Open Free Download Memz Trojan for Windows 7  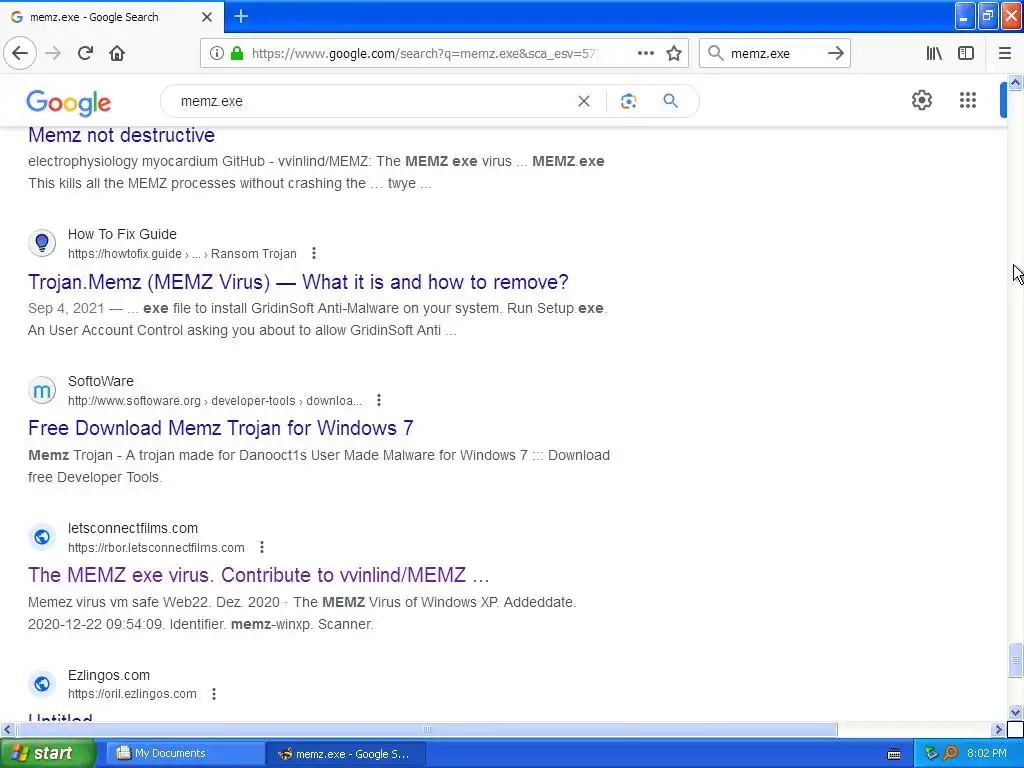pos(221,428)
